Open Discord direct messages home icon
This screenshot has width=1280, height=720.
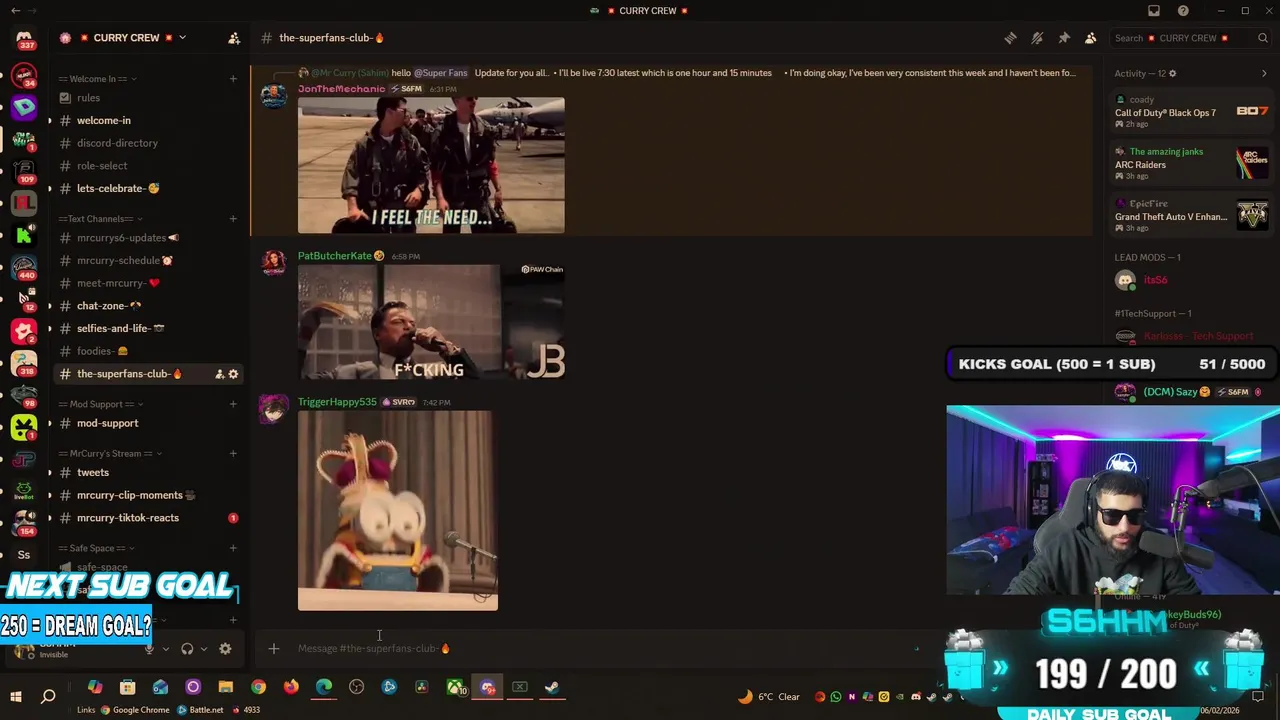(24, 39)
